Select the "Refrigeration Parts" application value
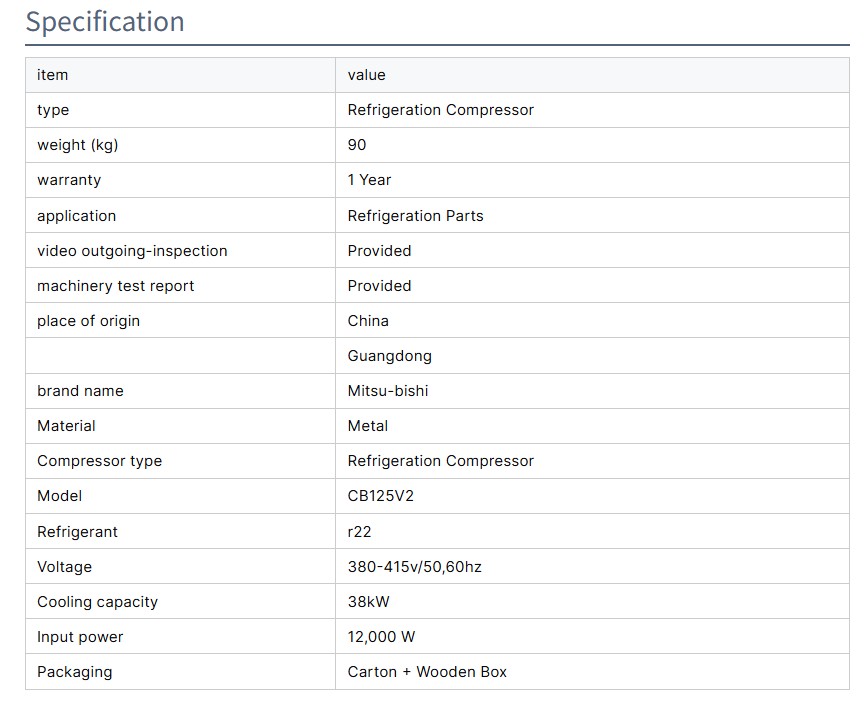 pos(415,216)
